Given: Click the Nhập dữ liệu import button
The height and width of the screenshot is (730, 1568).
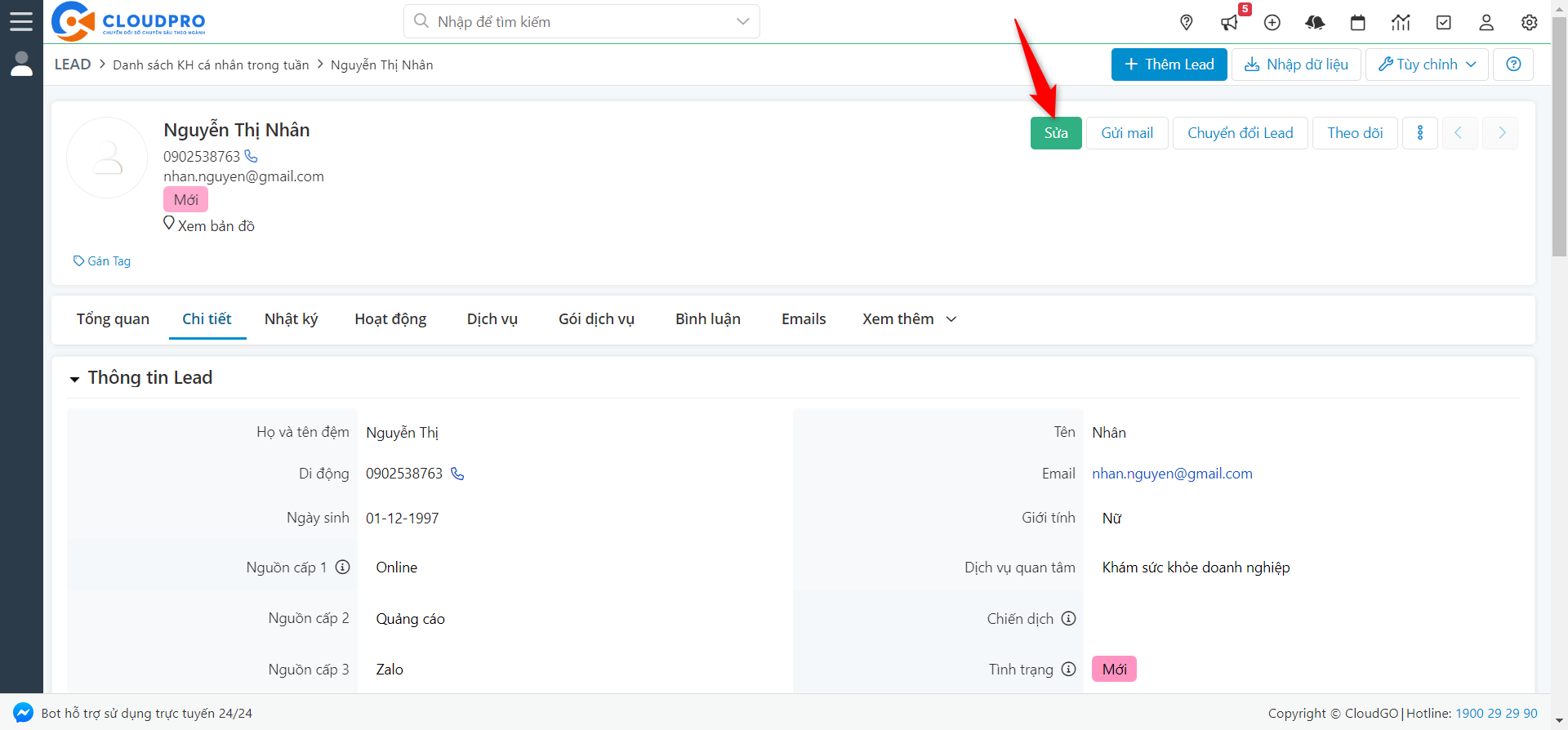Looking at the screenshot, I should click(x=1296, y=65).
